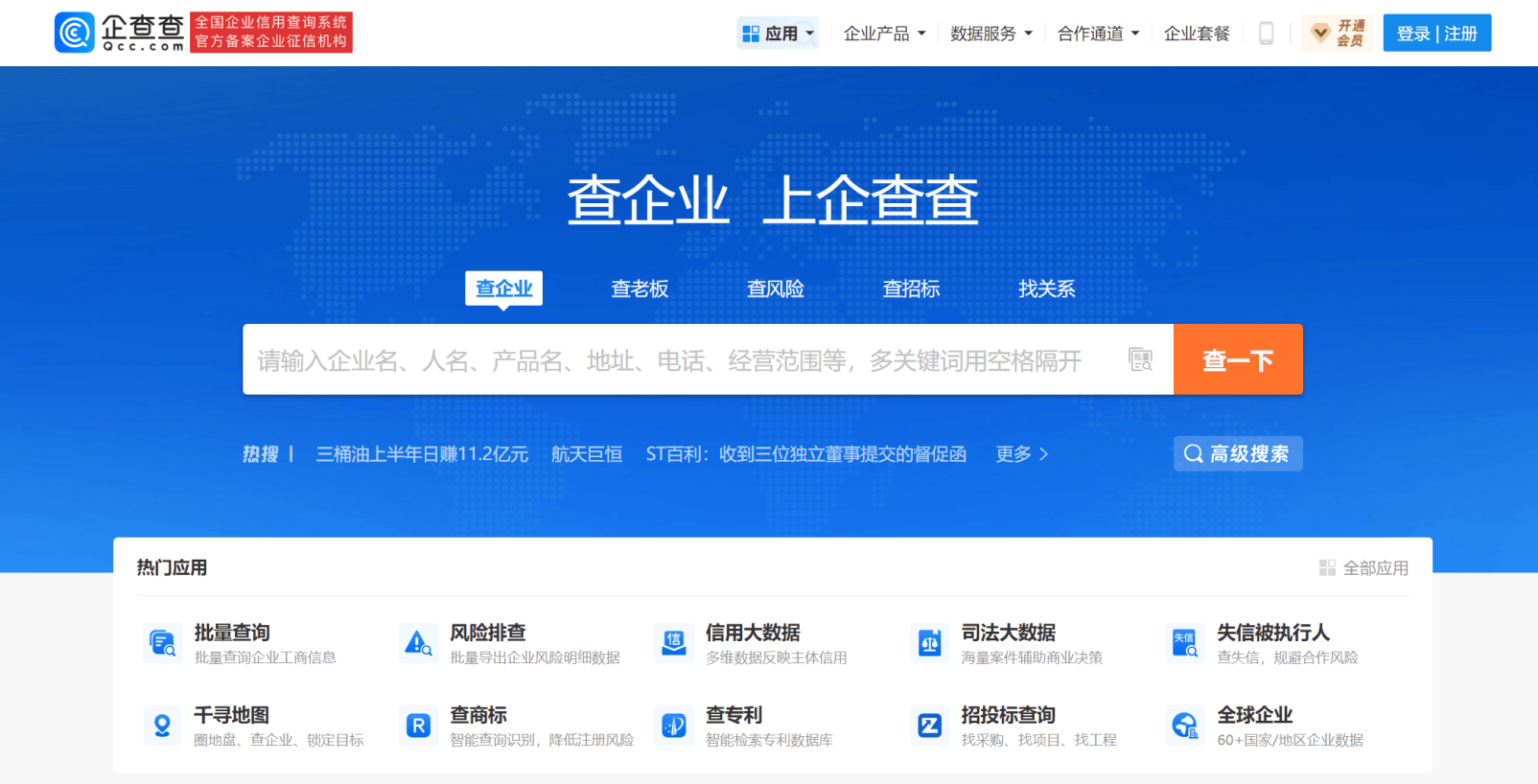1538x784 pixels.
Task: Click text 查失信，规避合作风险
Action: [1288, 657]
